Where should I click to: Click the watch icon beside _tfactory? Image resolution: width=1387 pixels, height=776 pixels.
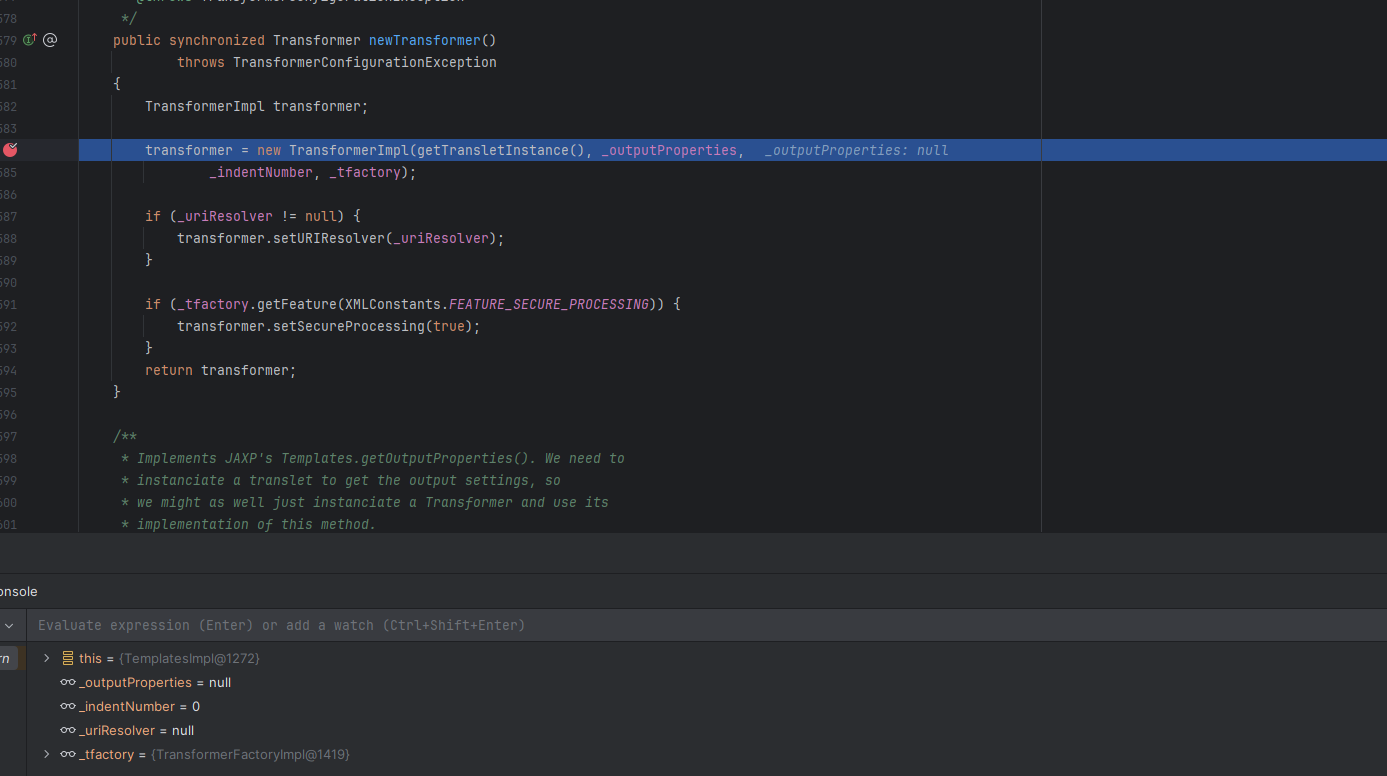click(68, 754)
